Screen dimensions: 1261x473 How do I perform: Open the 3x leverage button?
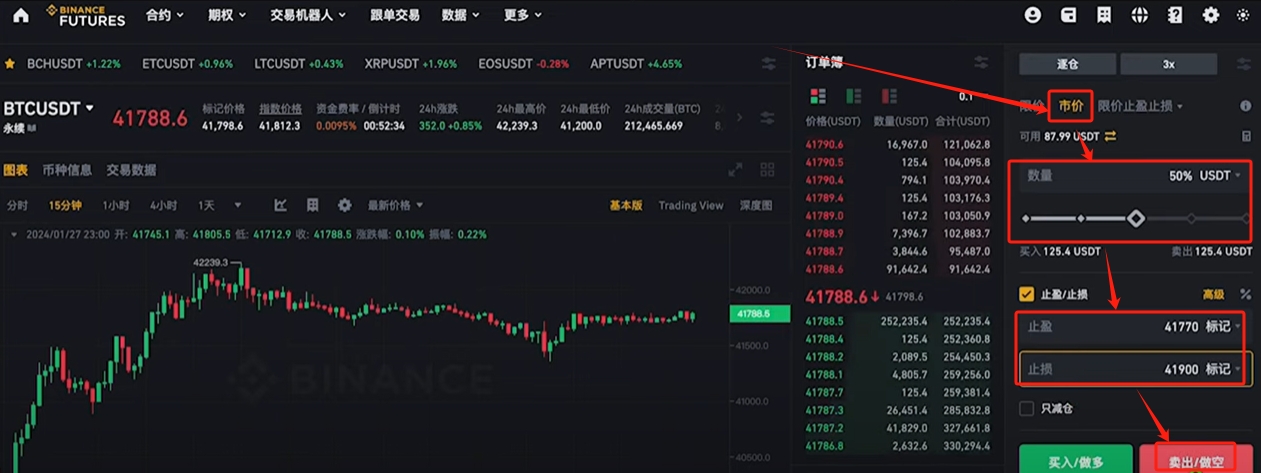[1168, 64]
